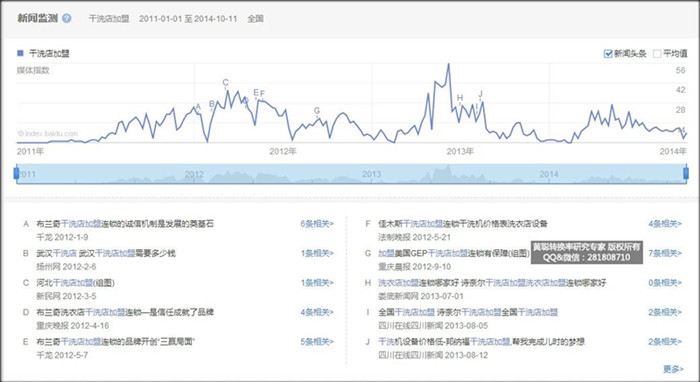Select news marker E on the chart
This screenshot has width=700, height=382.
click(256, 92)
